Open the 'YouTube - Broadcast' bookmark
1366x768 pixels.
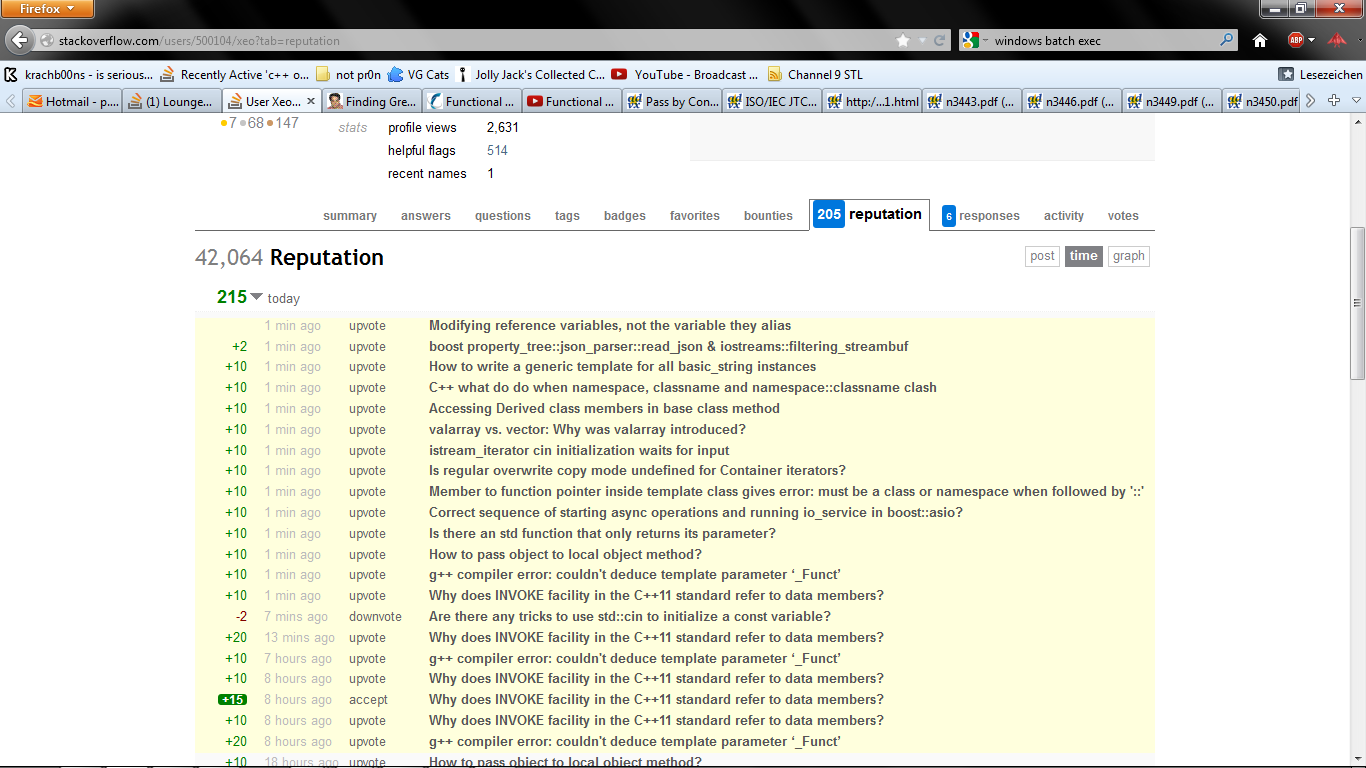click(x=685, y=75)
